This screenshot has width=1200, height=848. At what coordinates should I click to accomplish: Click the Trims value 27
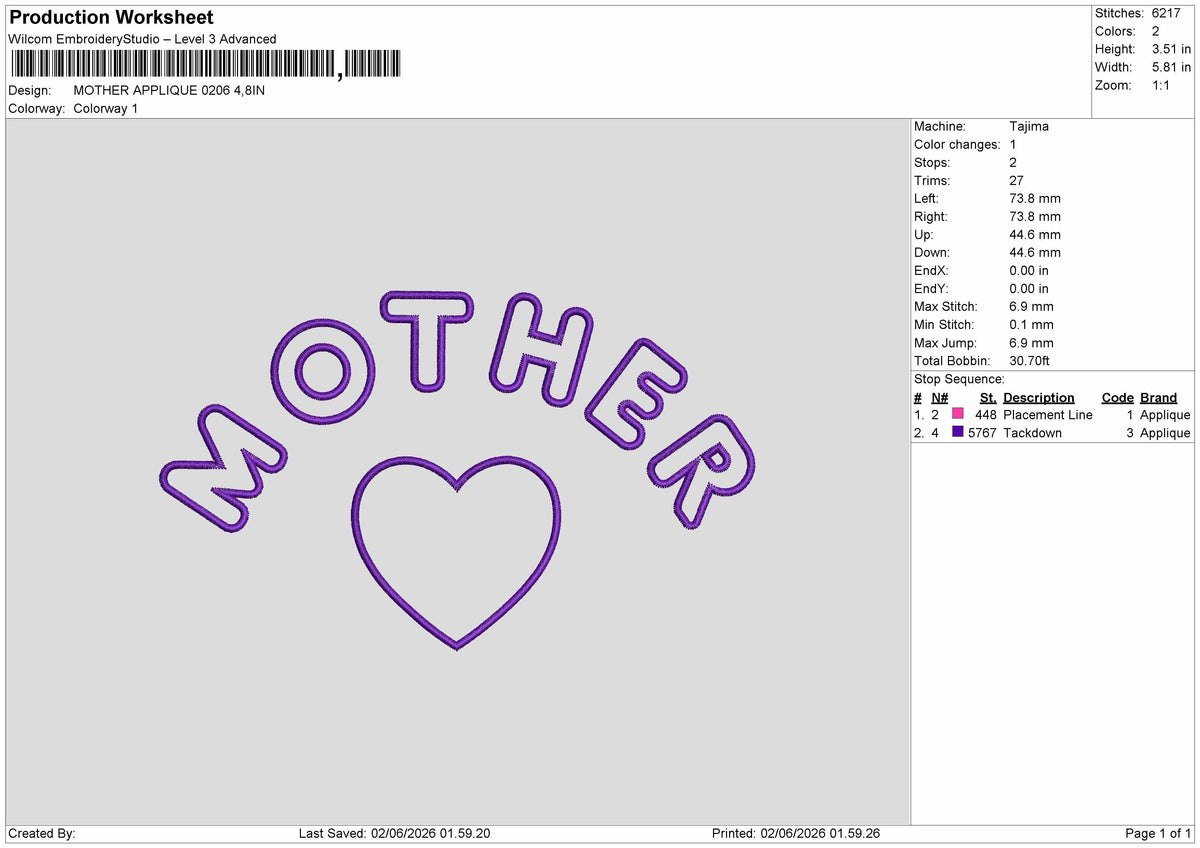pos(1017,180)
